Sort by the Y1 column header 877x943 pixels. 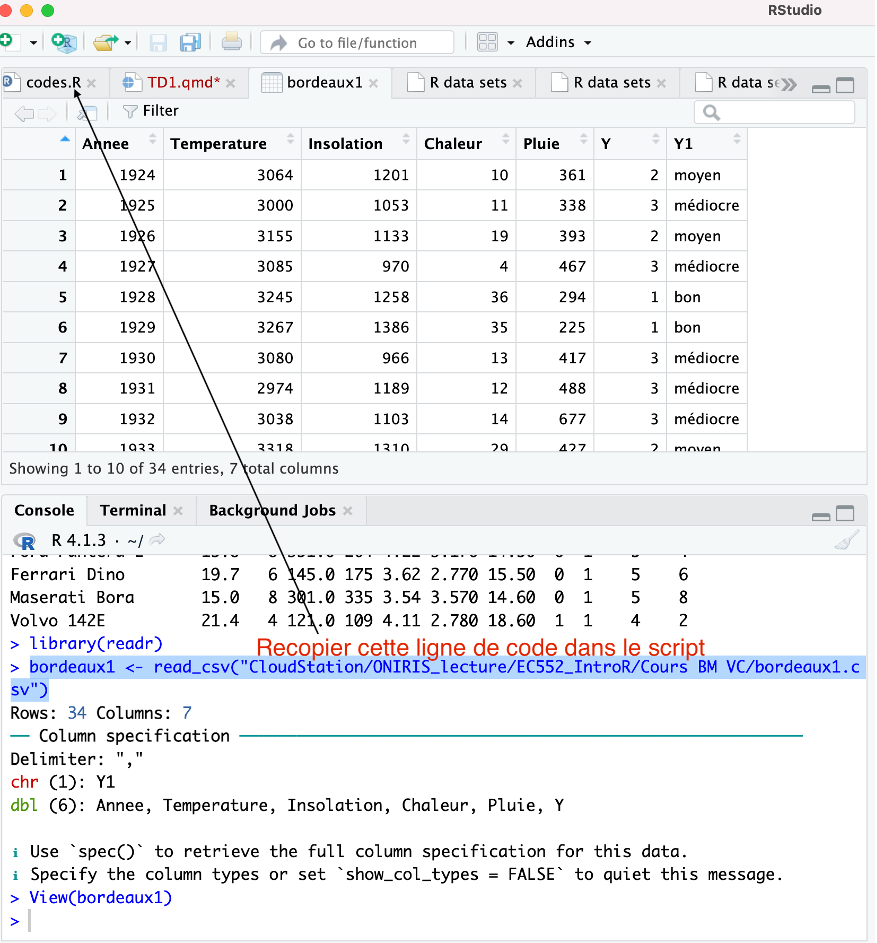(x=707, y=144)
